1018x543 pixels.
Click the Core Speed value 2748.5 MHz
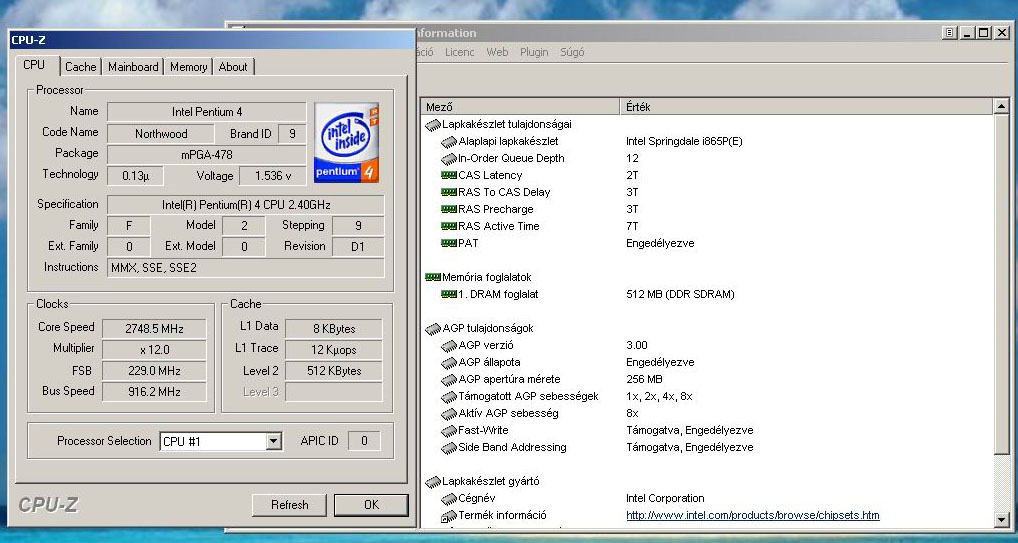[155, 329]
